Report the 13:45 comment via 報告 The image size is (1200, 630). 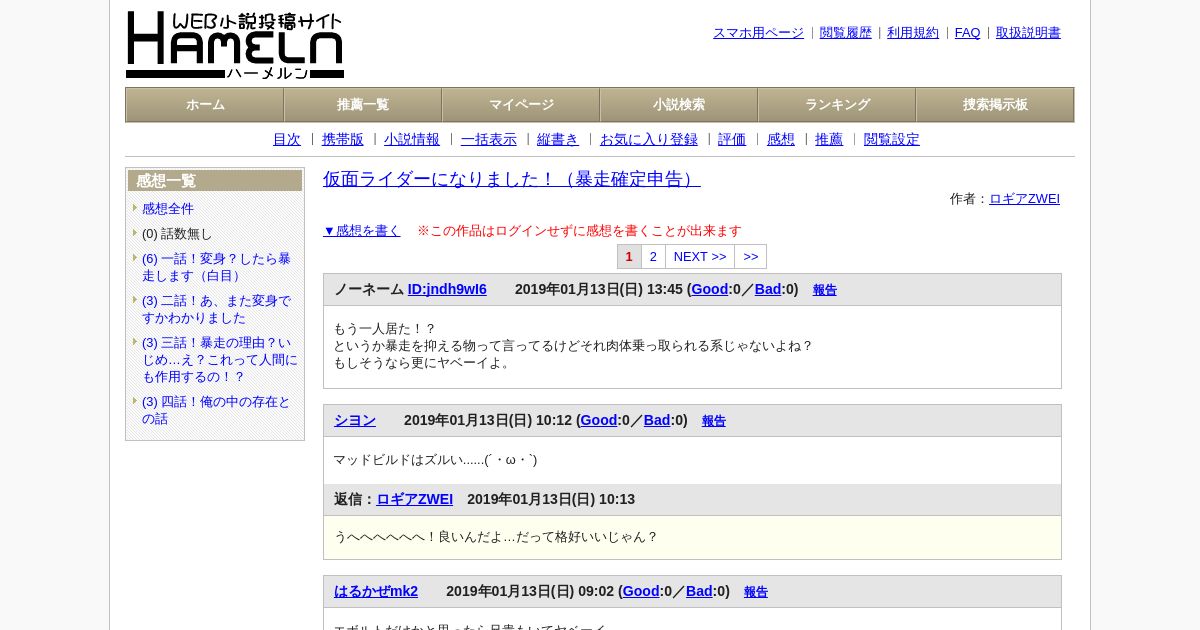click(825, 290)
